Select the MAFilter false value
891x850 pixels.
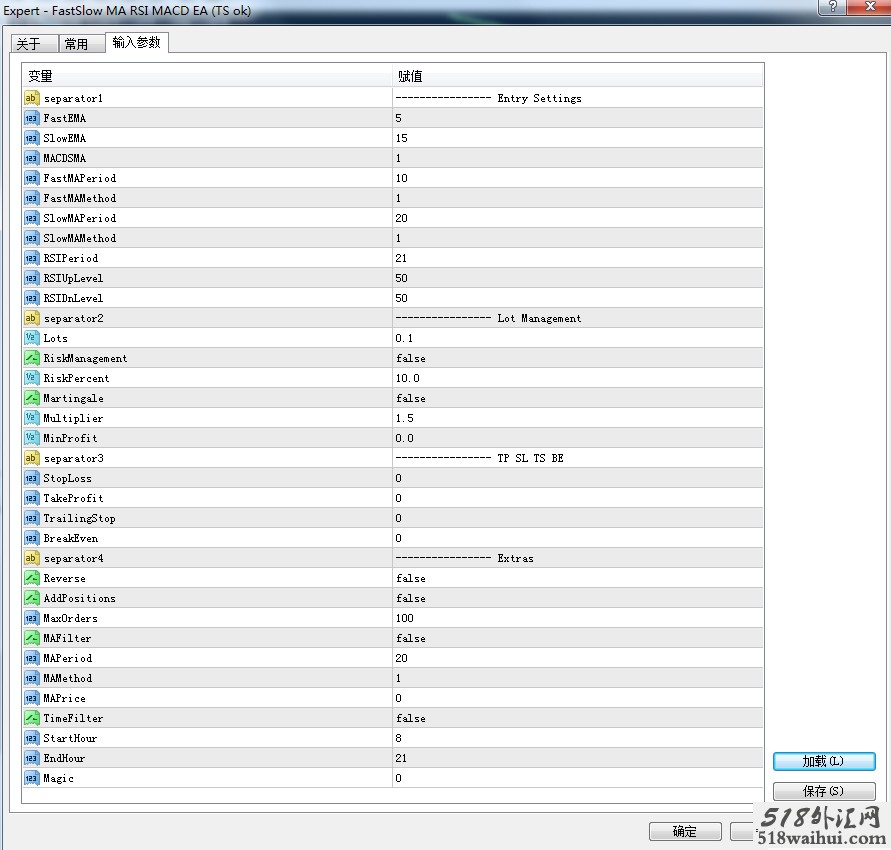coord(411,639)
